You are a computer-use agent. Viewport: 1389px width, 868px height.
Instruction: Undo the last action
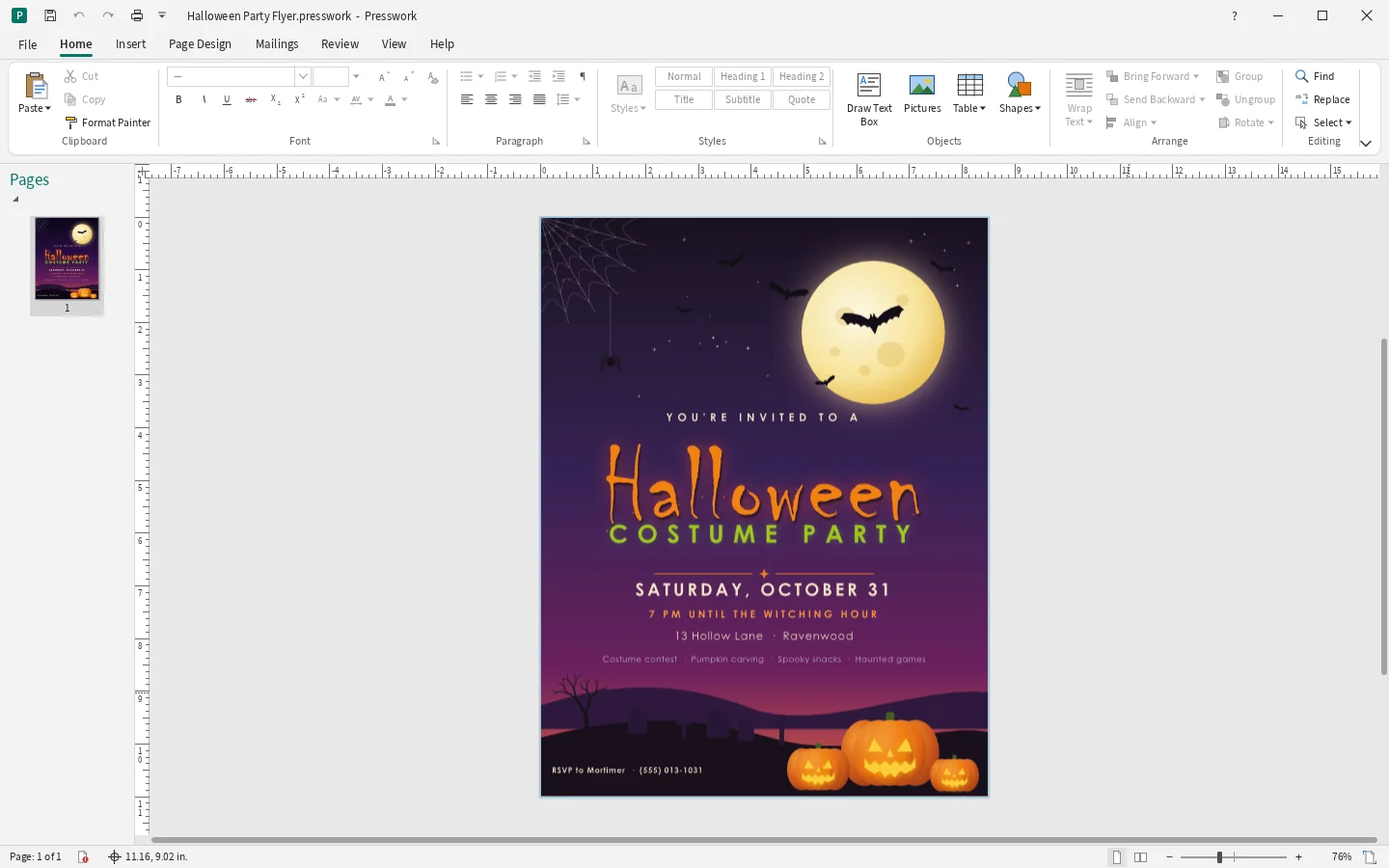pos(79,15)
